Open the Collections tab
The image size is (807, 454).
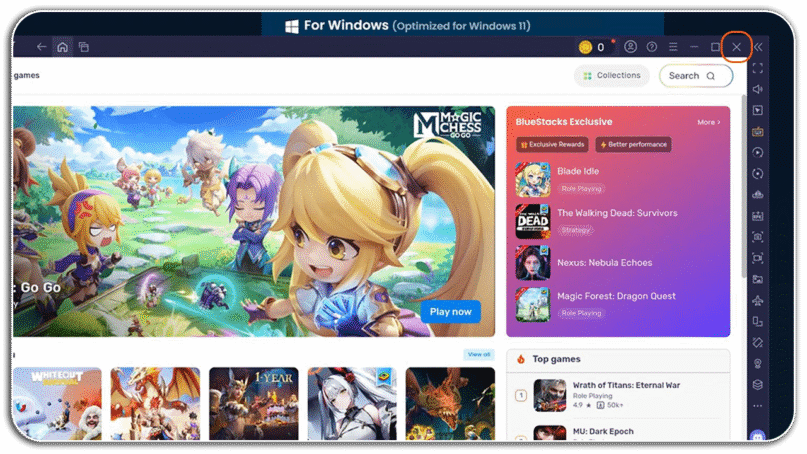click(x=611, y=76)
